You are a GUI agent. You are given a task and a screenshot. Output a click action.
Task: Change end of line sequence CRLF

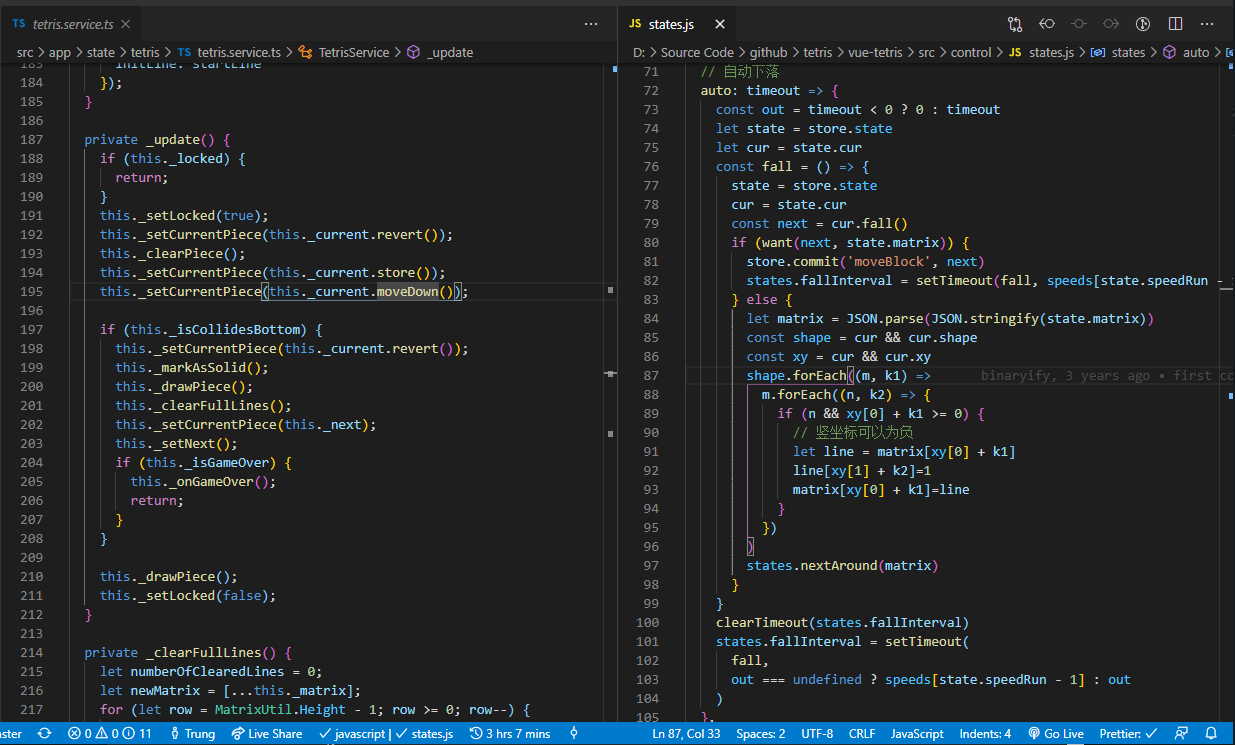click(862, 733)
